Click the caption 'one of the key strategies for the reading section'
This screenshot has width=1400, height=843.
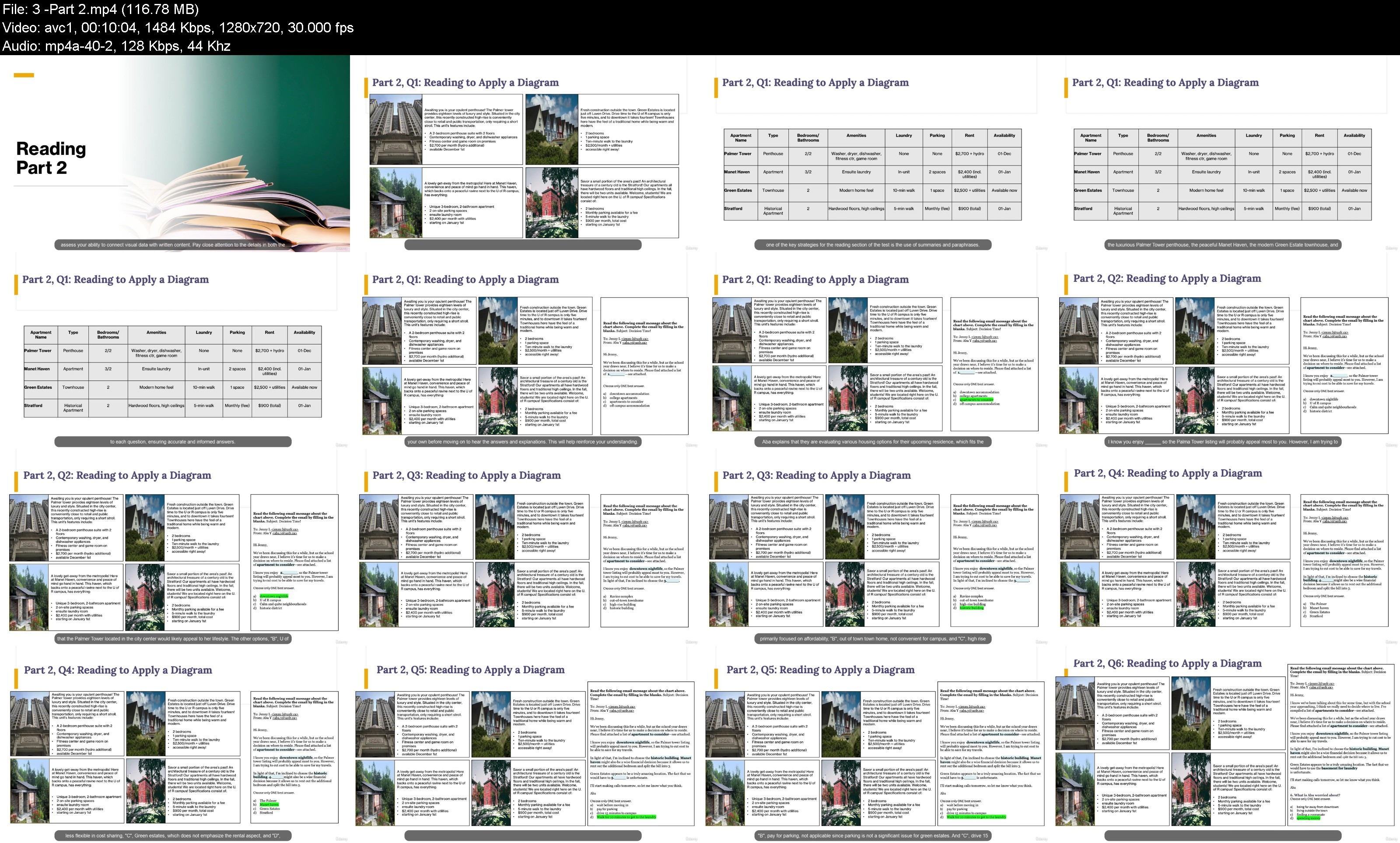(872, 245)
